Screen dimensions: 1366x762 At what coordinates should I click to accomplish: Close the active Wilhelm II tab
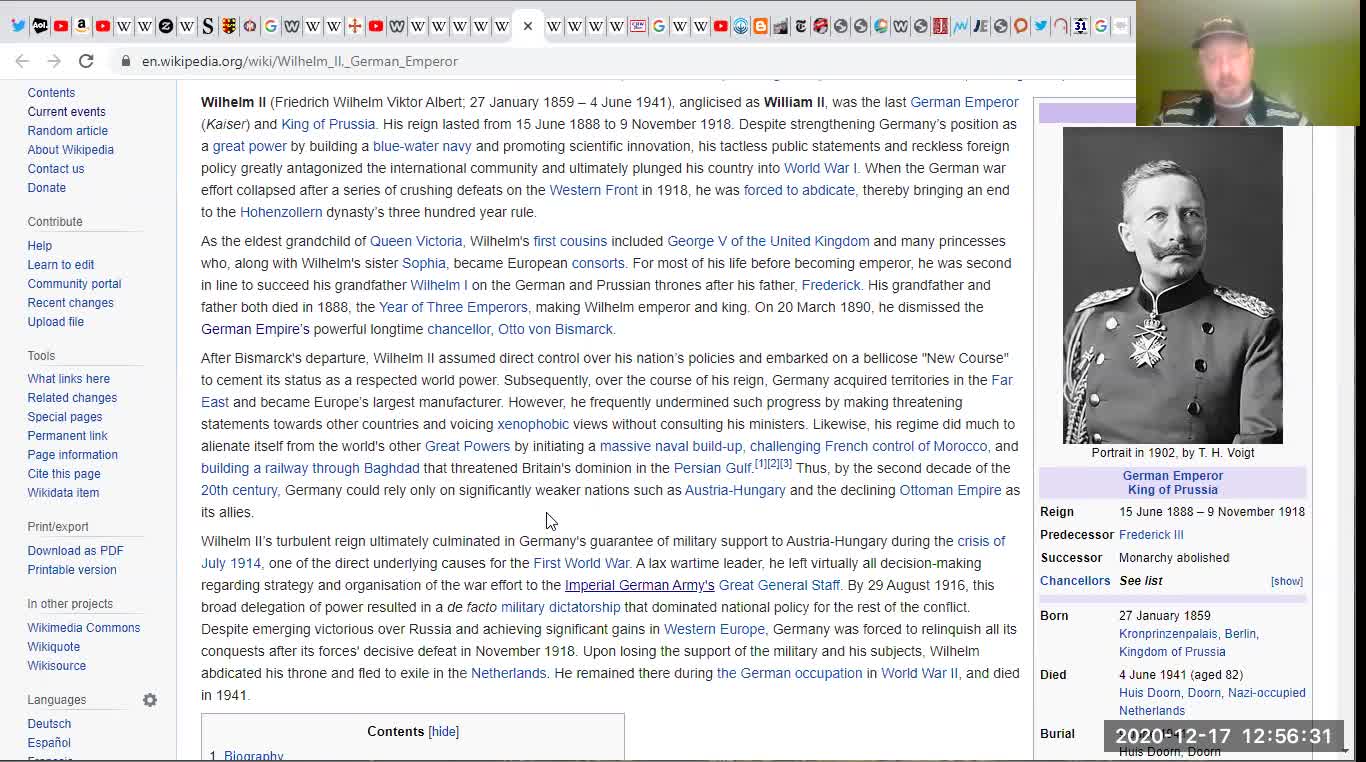528,26
